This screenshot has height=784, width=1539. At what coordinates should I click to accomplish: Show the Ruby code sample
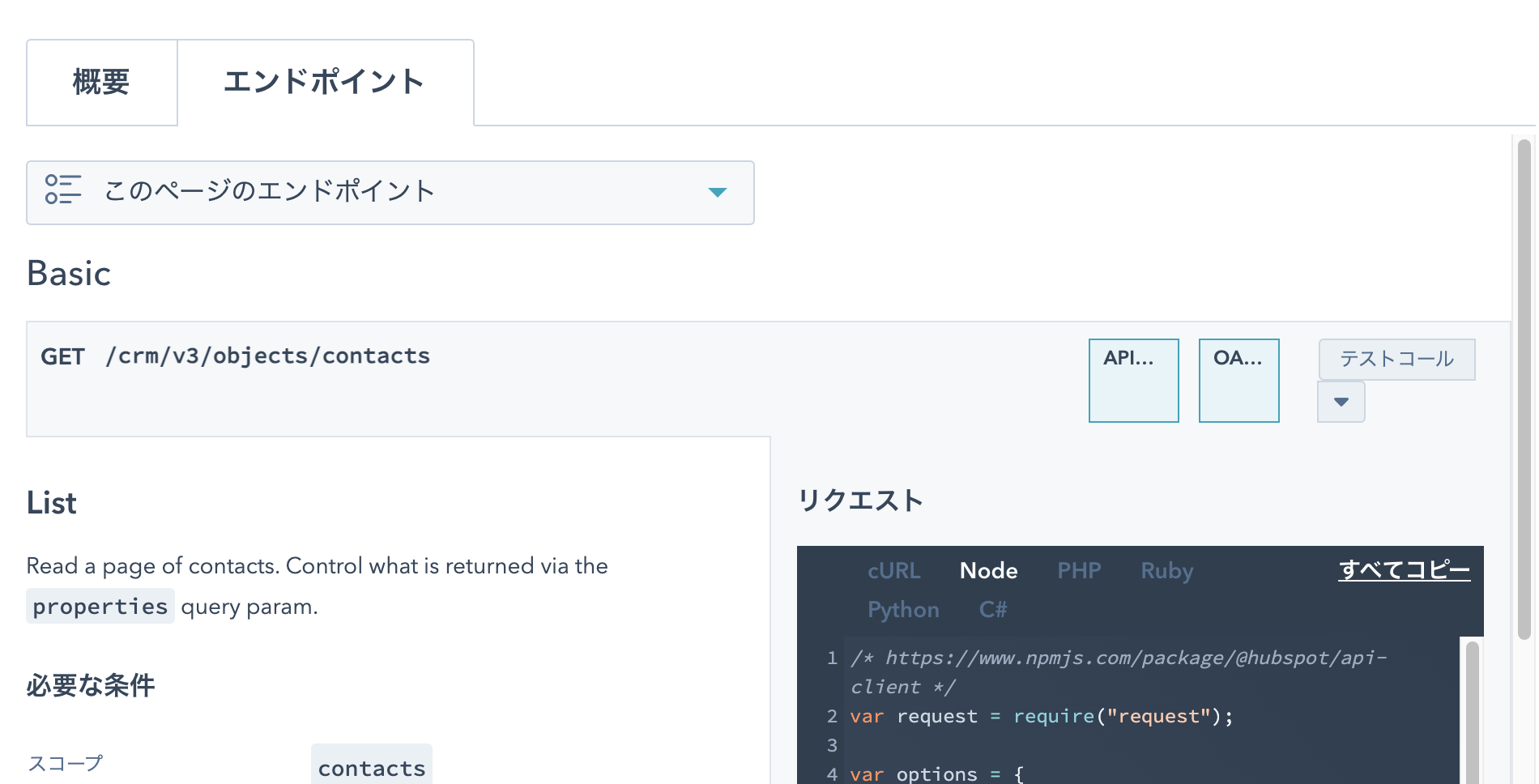(x=1166, y=571)
